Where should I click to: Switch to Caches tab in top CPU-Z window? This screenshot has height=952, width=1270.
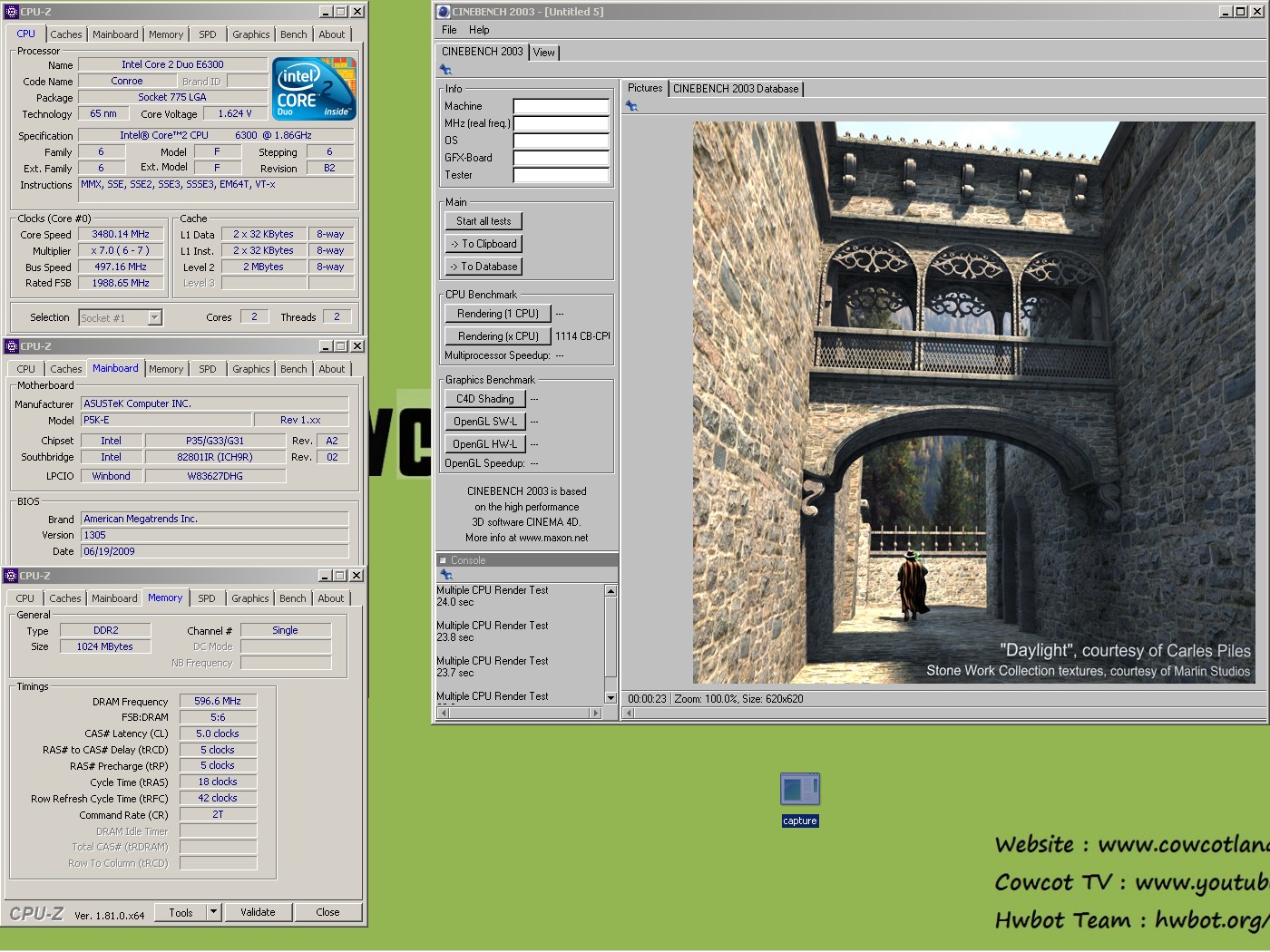pyautogui.click(x=66, y=34)
